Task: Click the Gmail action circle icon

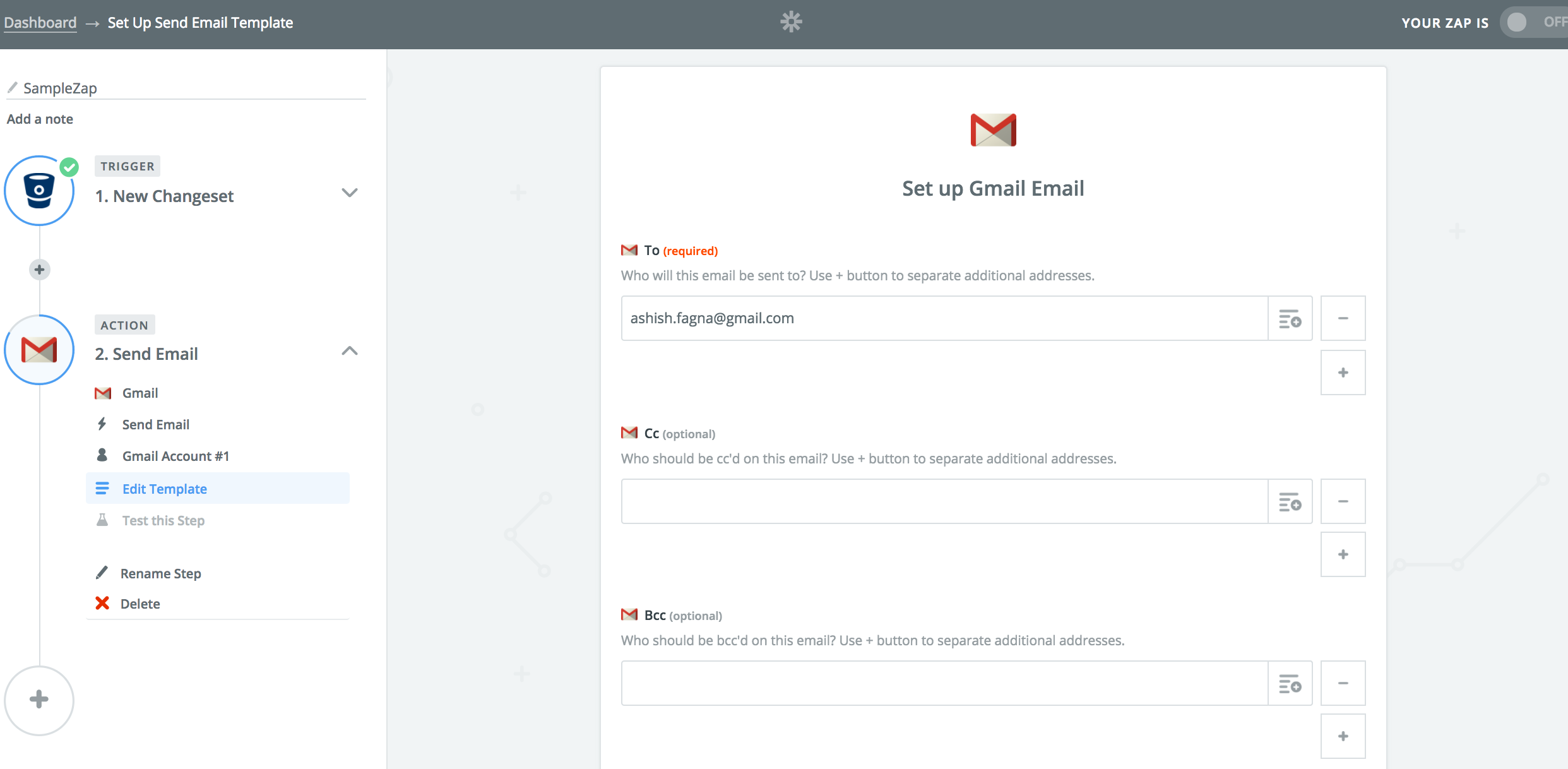Action: (x=39, y=350)
